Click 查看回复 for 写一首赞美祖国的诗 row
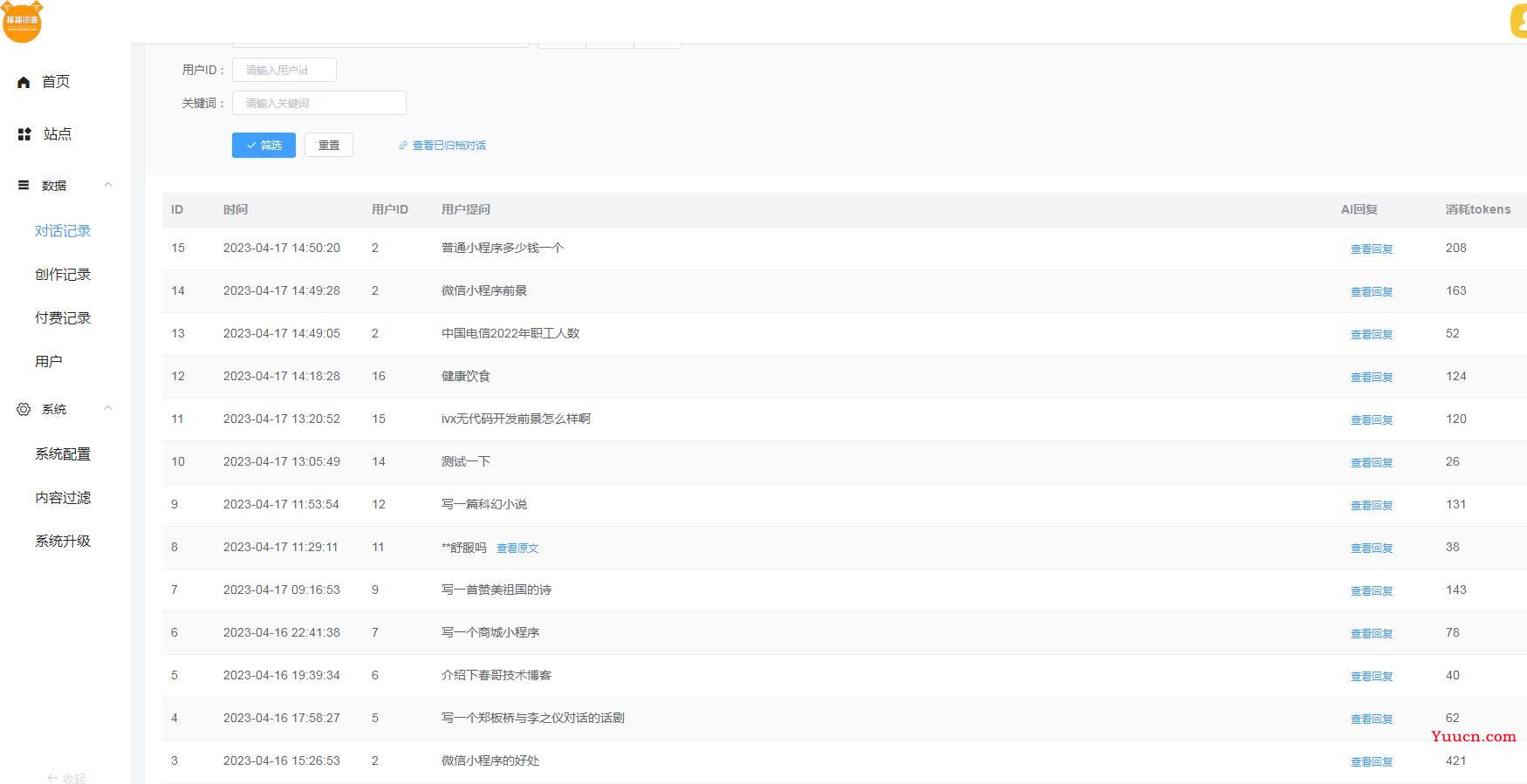This screenshot has width=1527, height=784. [x=1372, y=591]
